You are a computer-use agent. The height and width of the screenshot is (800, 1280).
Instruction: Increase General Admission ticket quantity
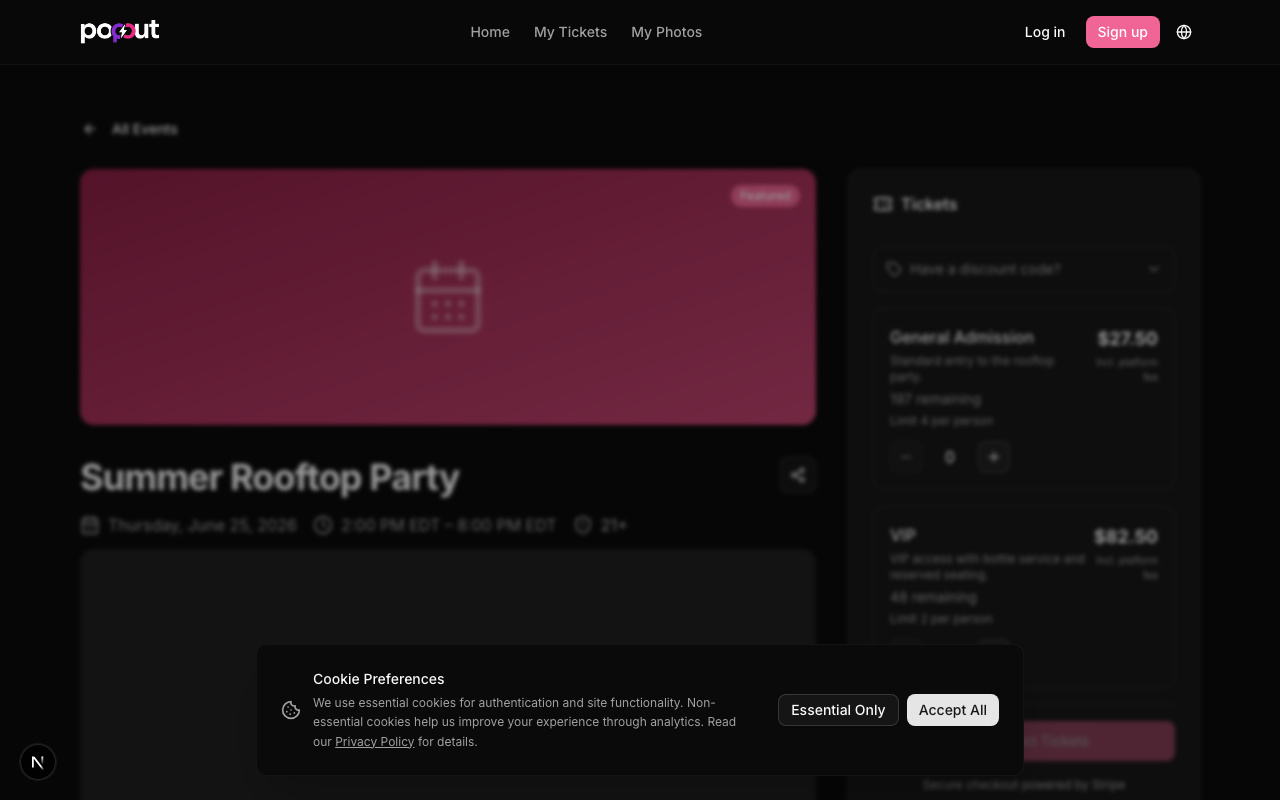point(994,457)
